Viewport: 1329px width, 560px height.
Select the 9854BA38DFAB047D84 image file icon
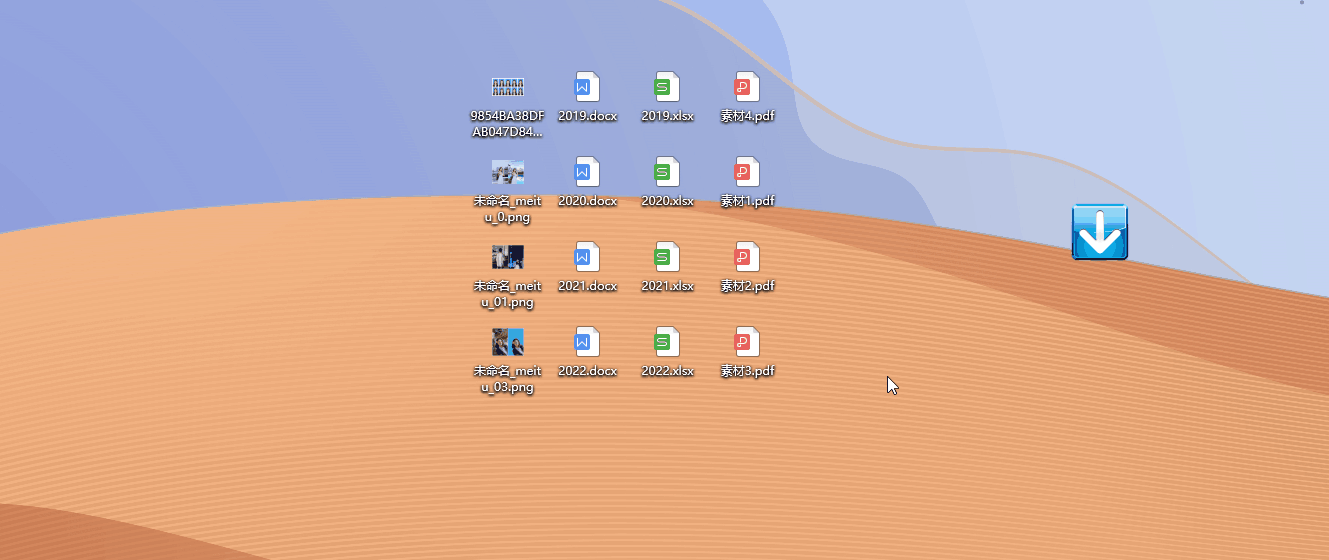[x=508, y=87]
